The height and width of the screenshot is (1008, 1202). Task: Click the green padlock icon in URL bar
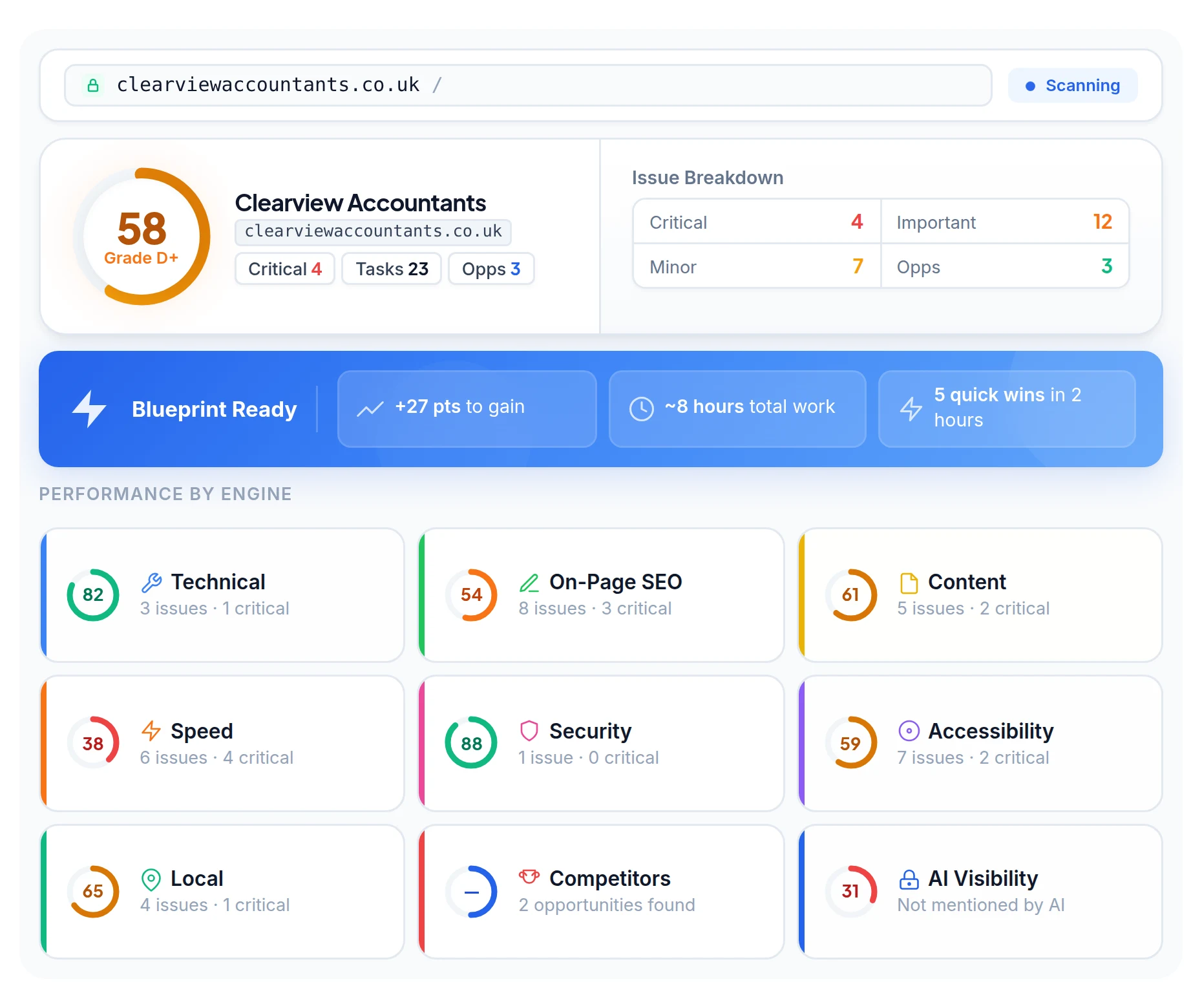(x=93, y=85)
